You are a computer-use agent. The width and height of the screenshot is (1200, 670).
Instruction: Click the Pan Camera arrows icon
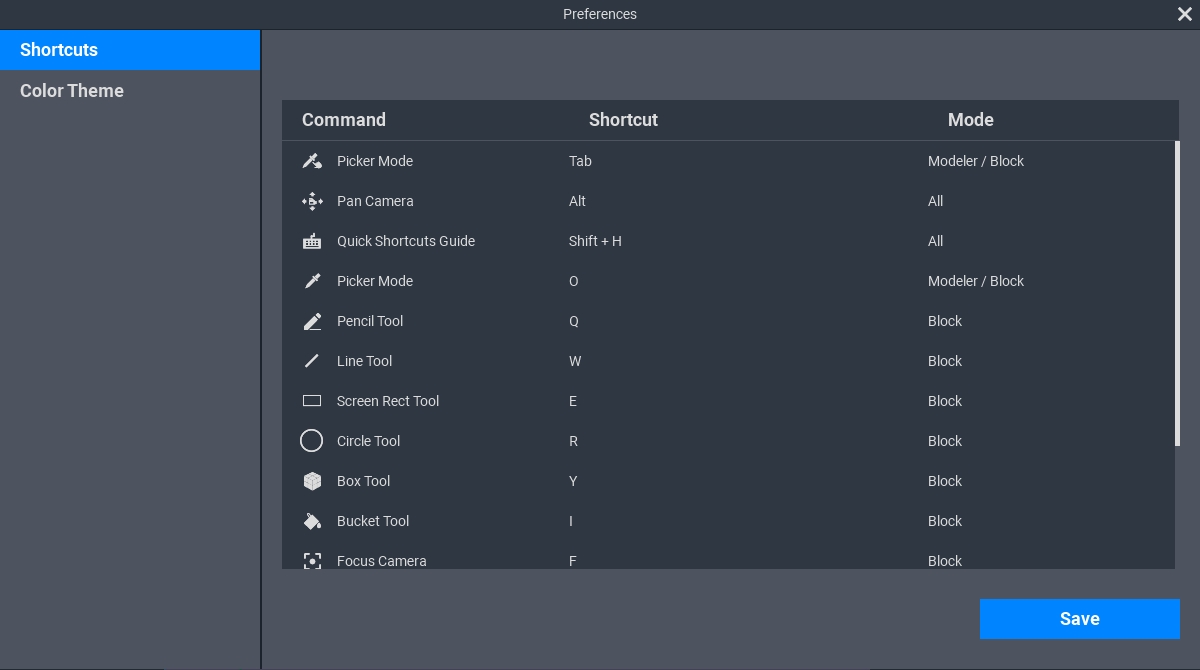pyautogui.click(x=312, y=201)
